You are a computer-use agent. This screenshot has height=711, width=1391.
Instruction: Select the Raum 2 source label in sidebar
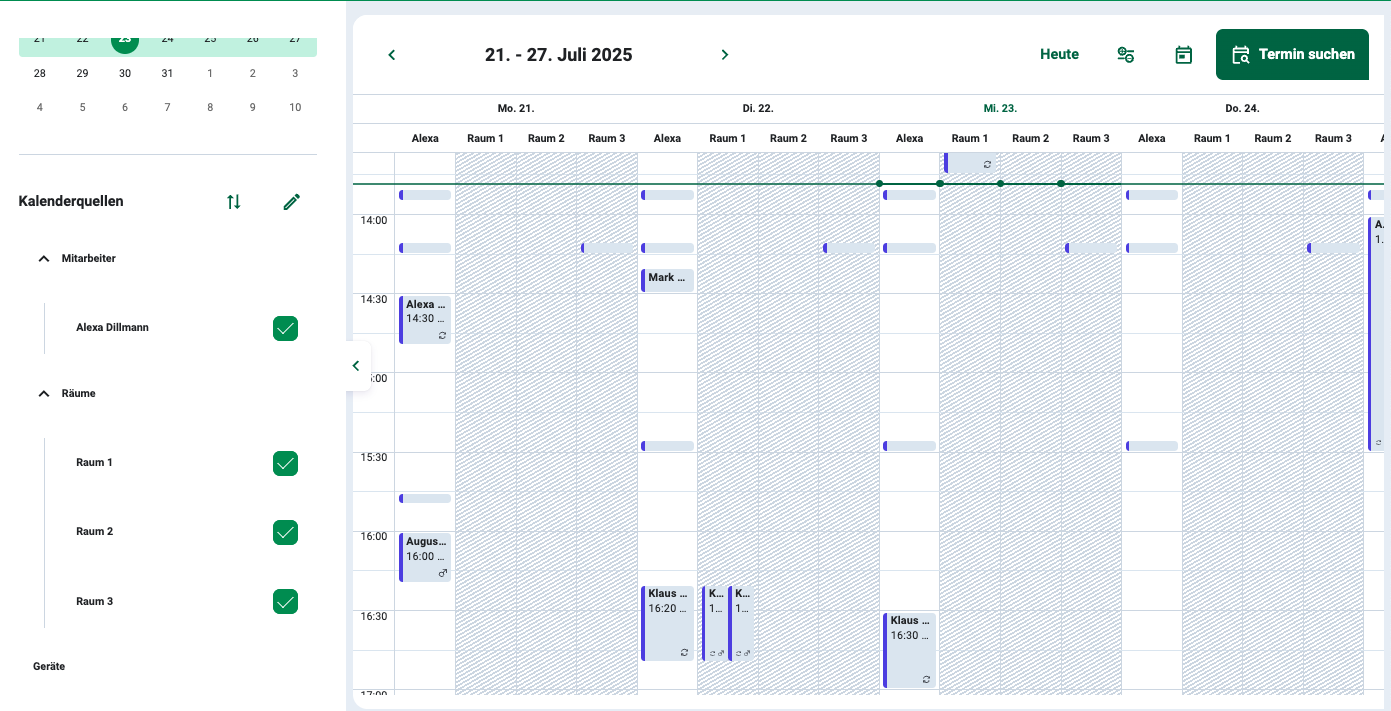click(94, 532)
